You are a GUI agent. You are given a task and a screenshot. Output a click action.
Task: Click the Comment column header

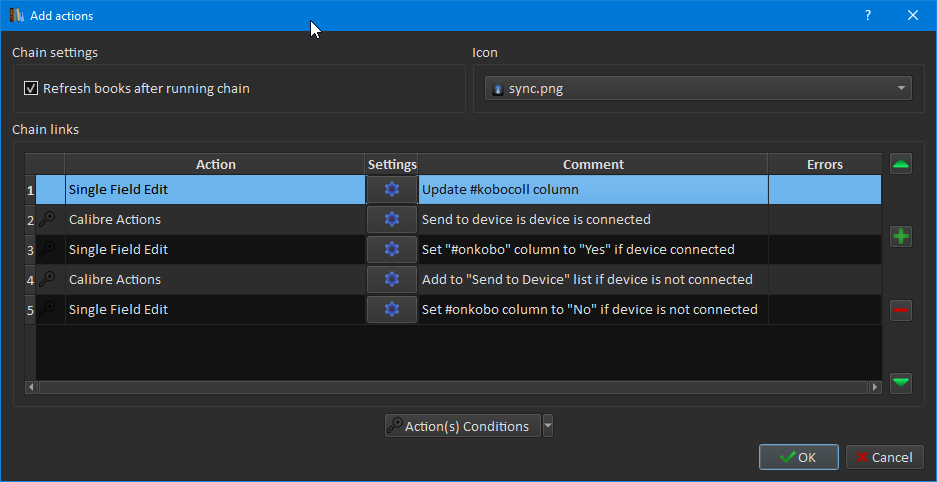[593, 164]
